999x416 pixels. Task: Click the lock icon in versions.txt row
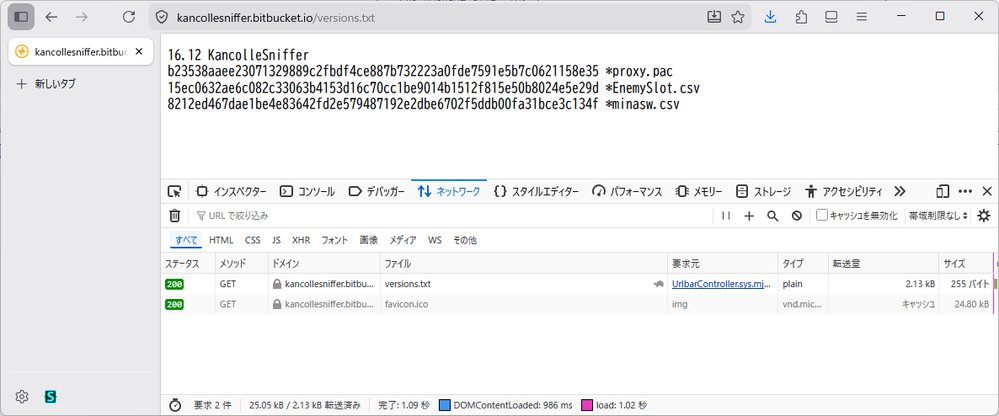[x=277, y=284]
